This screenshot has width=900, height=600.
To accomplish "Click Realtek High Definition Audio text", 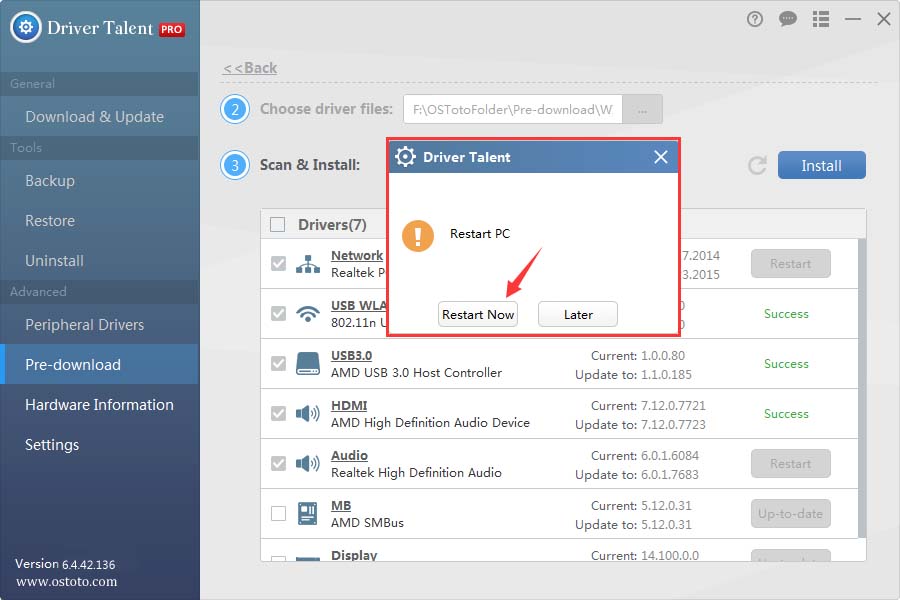I will (416, 473).
